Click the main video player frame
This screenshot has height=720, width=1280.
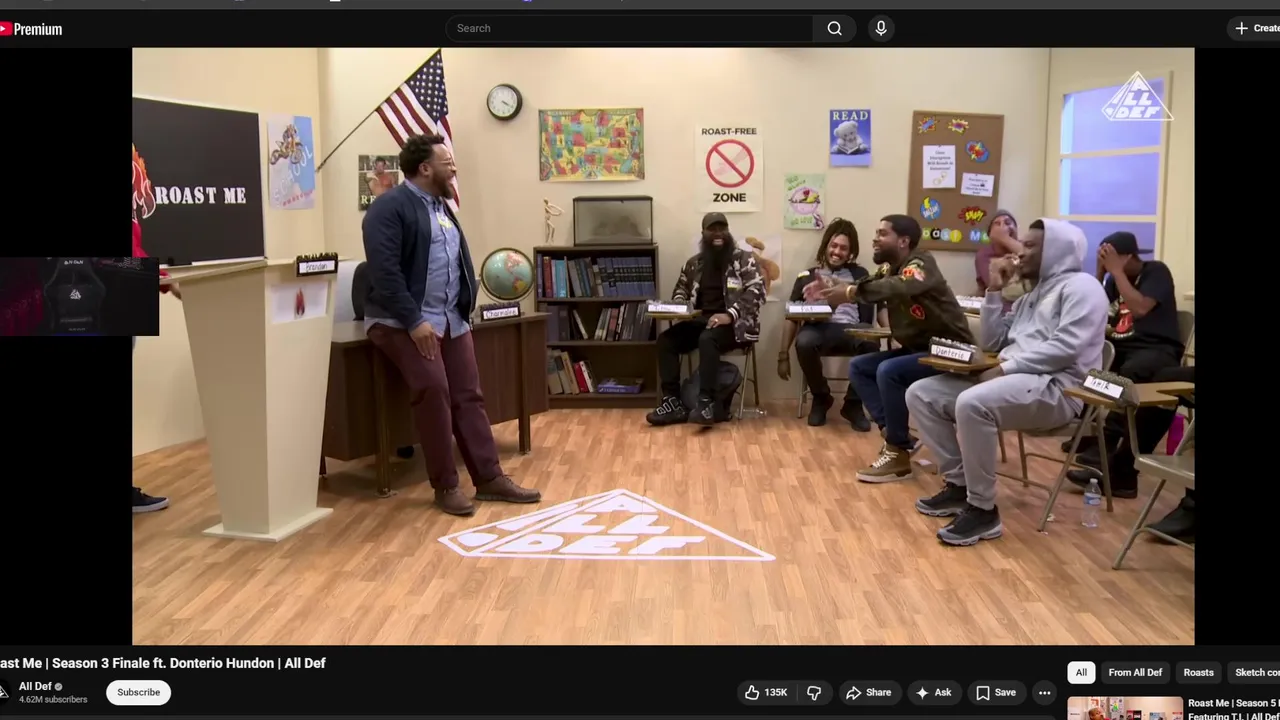point(663,346)
